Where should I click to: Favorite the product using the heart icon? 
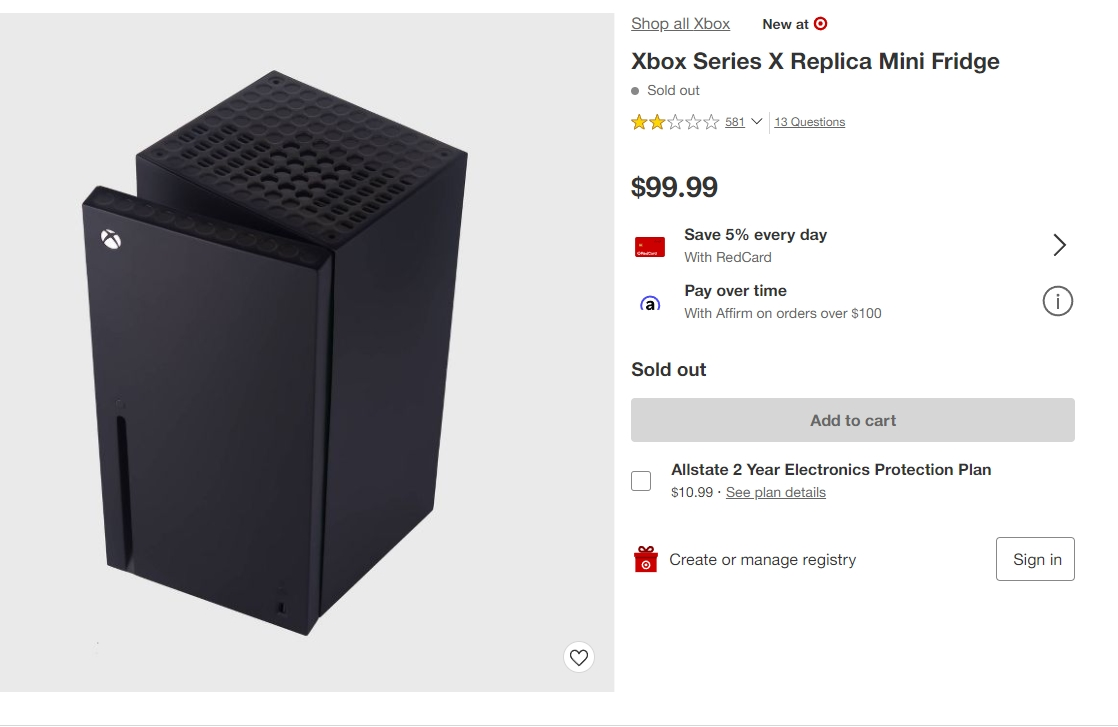[579, 657]
